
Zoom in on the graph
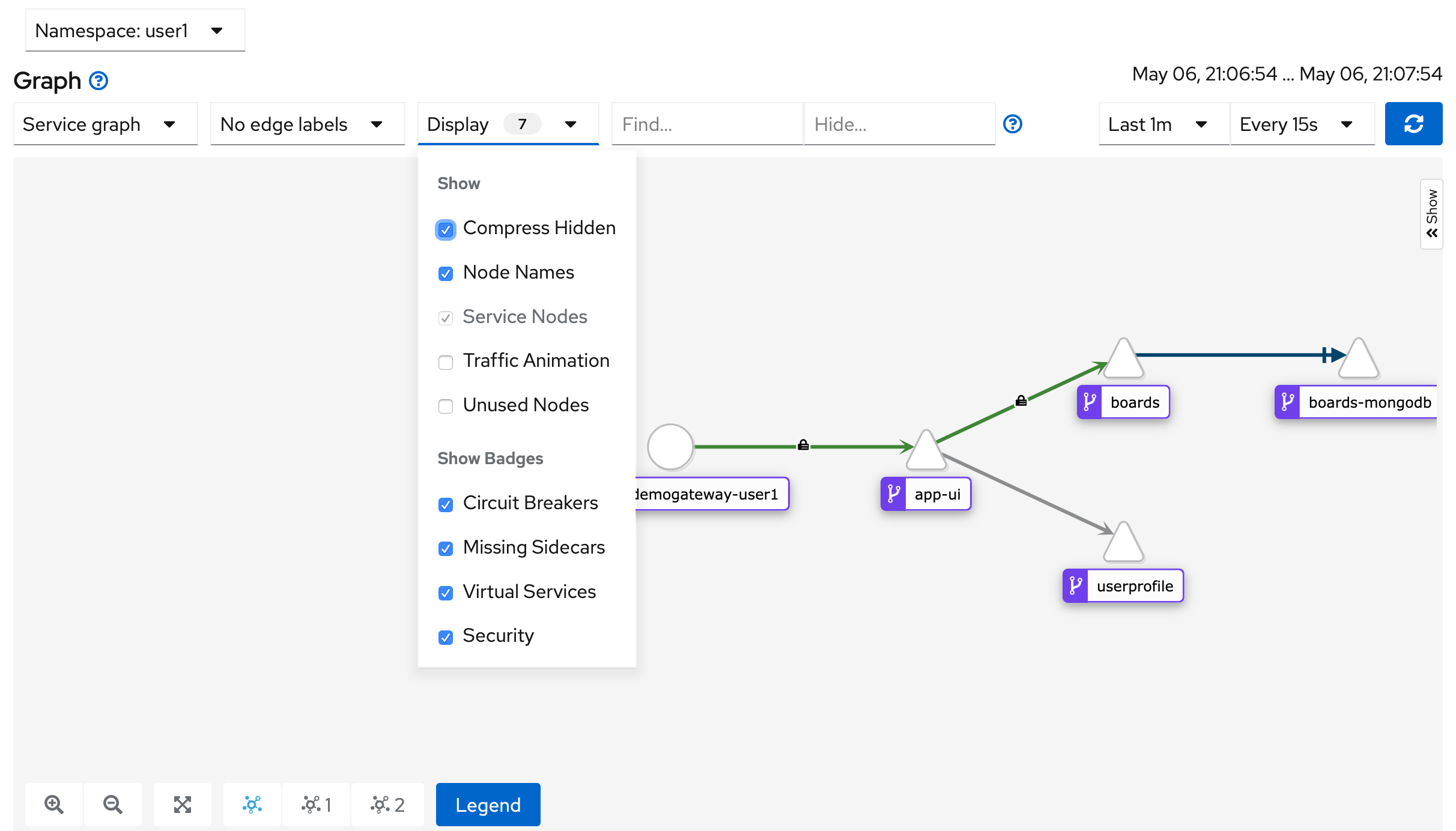pyautogui.click(x=54, y=804)
